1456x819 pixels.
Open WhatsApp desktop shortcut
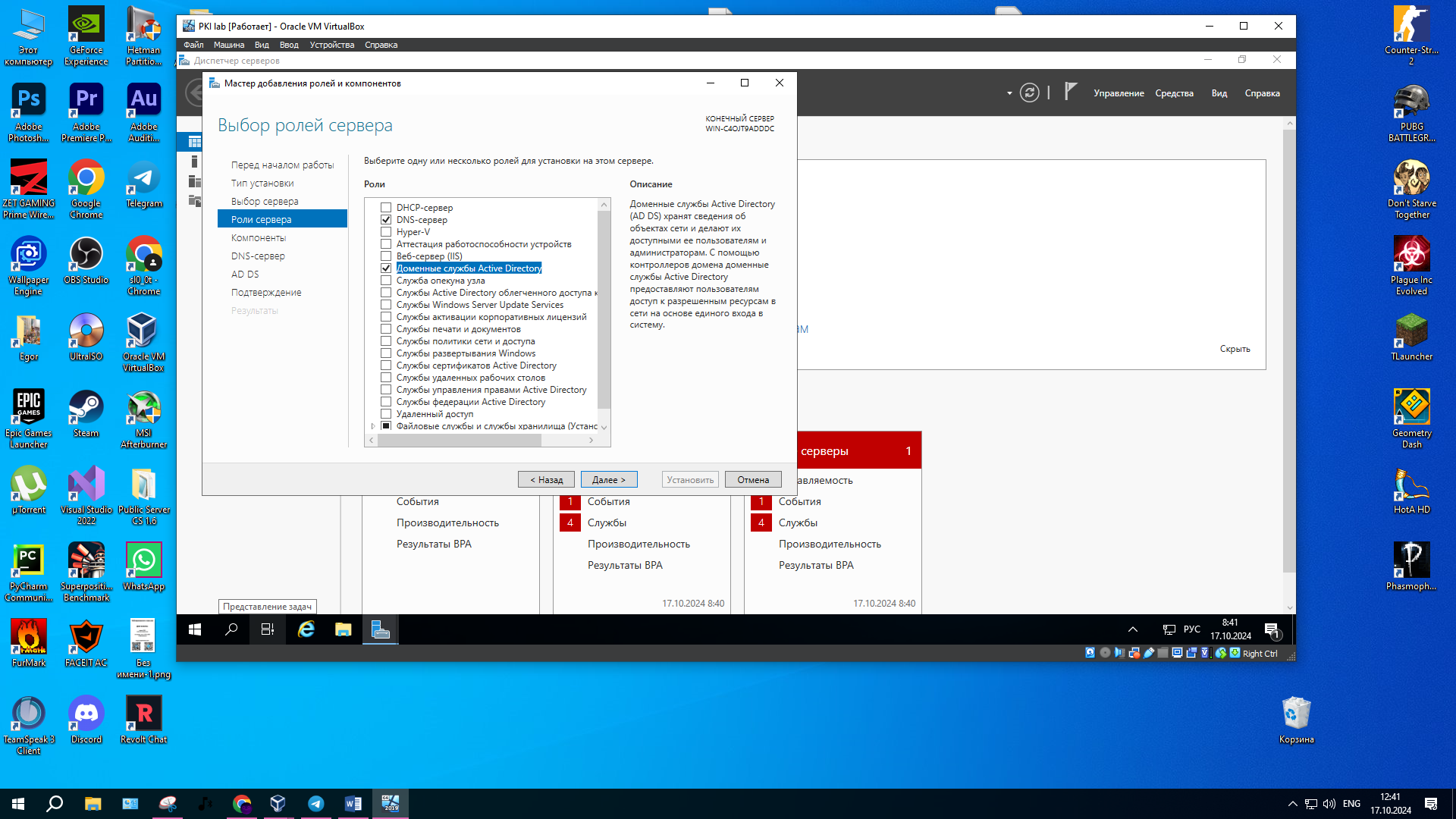144,567
